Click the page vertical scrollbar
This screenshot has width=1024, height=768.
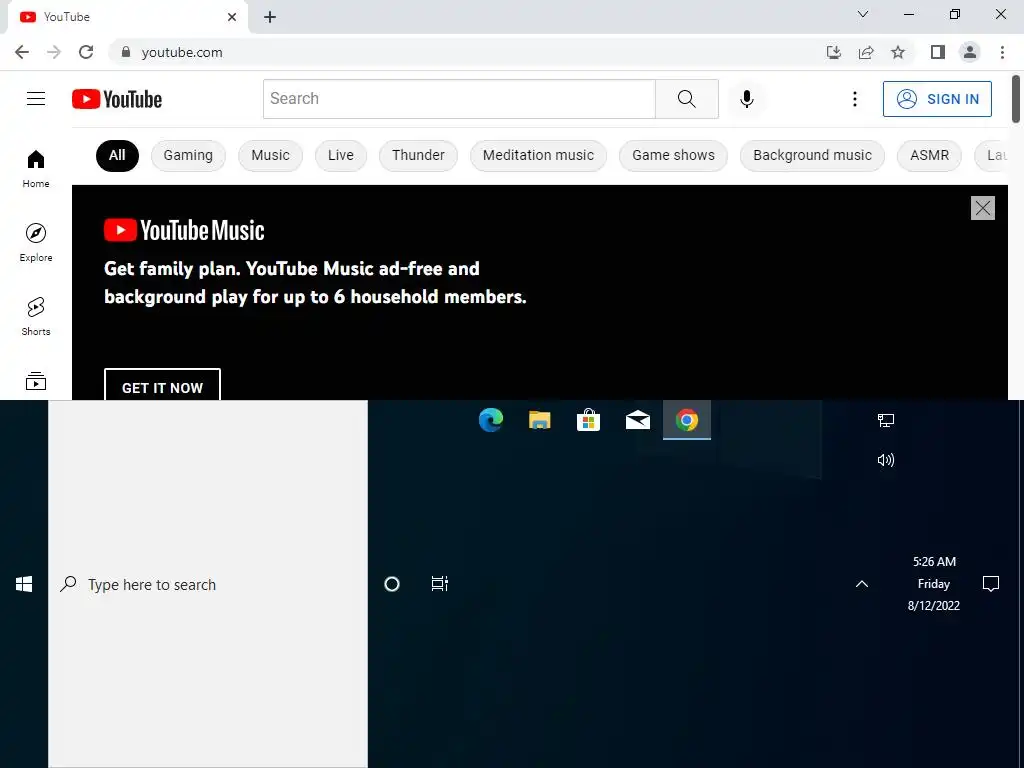coord(1016,98)
